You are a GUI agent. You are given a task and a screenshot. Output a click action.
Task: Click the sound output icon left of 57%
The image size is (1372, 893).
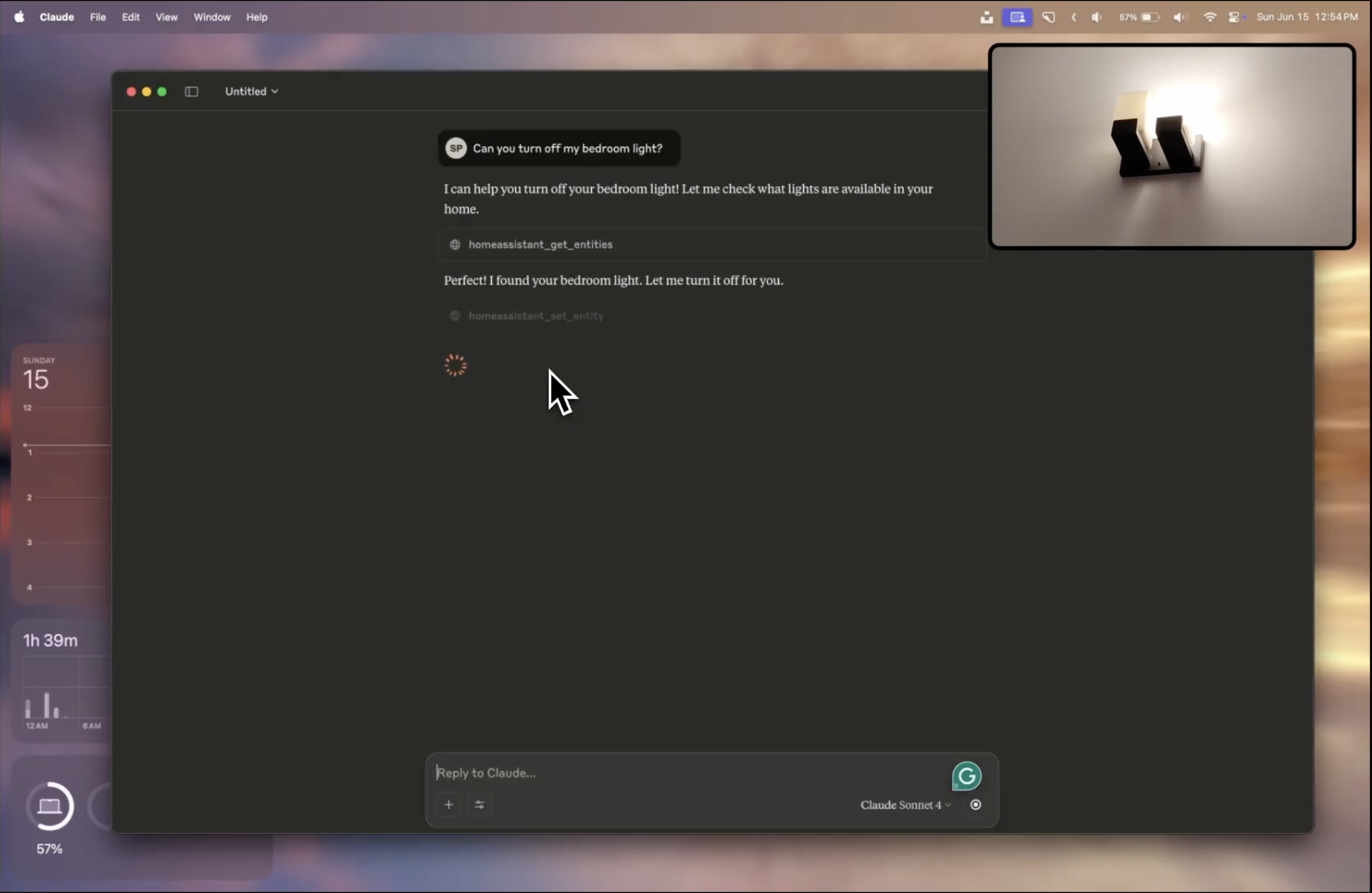pyautogui.click(x=1097, y=17)
